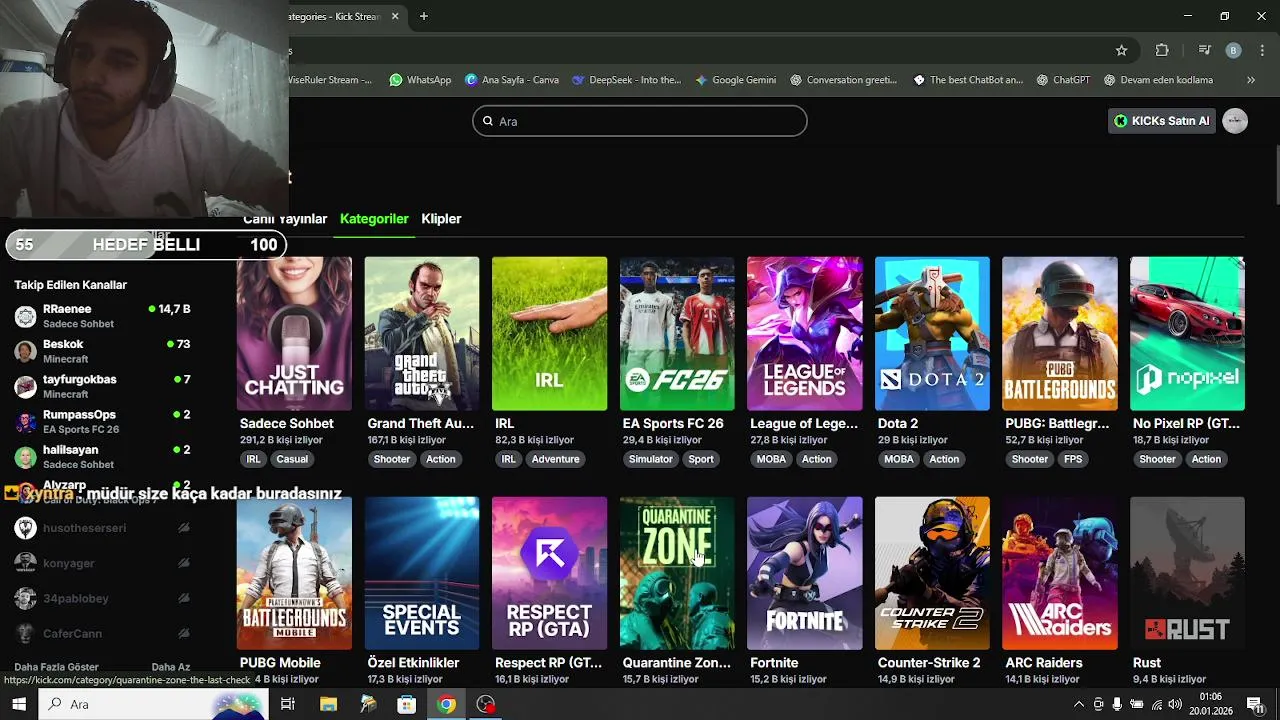The height and width of the screenshot is (720, 1280).
Task: Open a new browser tab
Action: (424, 16)
